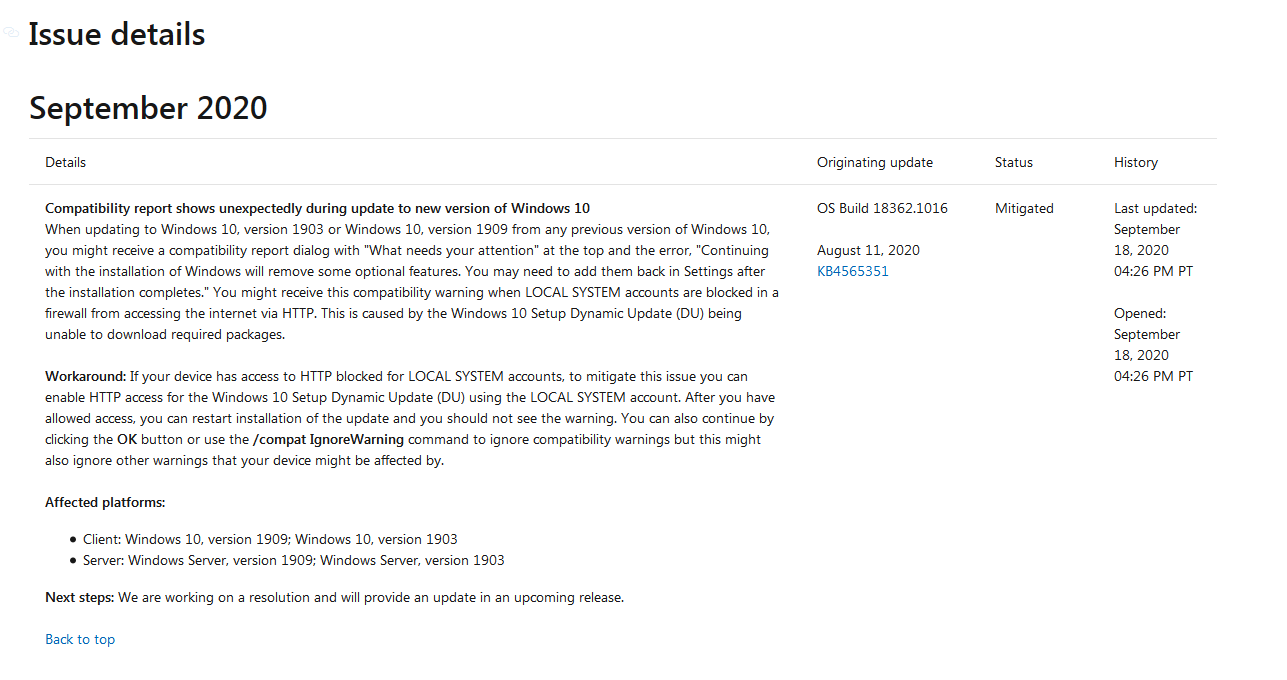The image size is (1287, 680).
Task: Click the bold Next steps label
Action: (80, 597)
